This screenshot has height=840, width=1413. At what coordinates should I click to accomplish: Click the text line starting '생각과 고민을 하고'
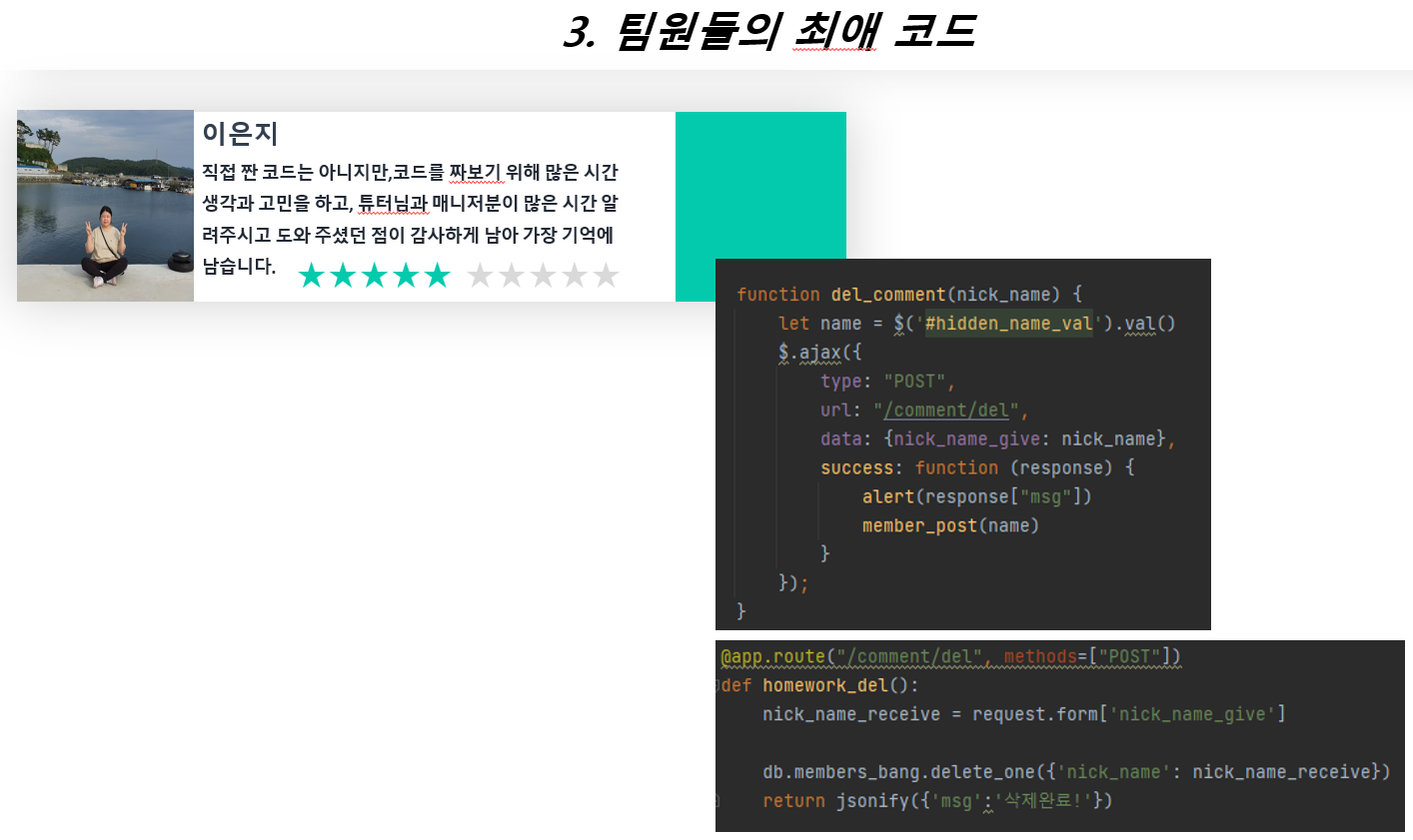coord(410,204)
